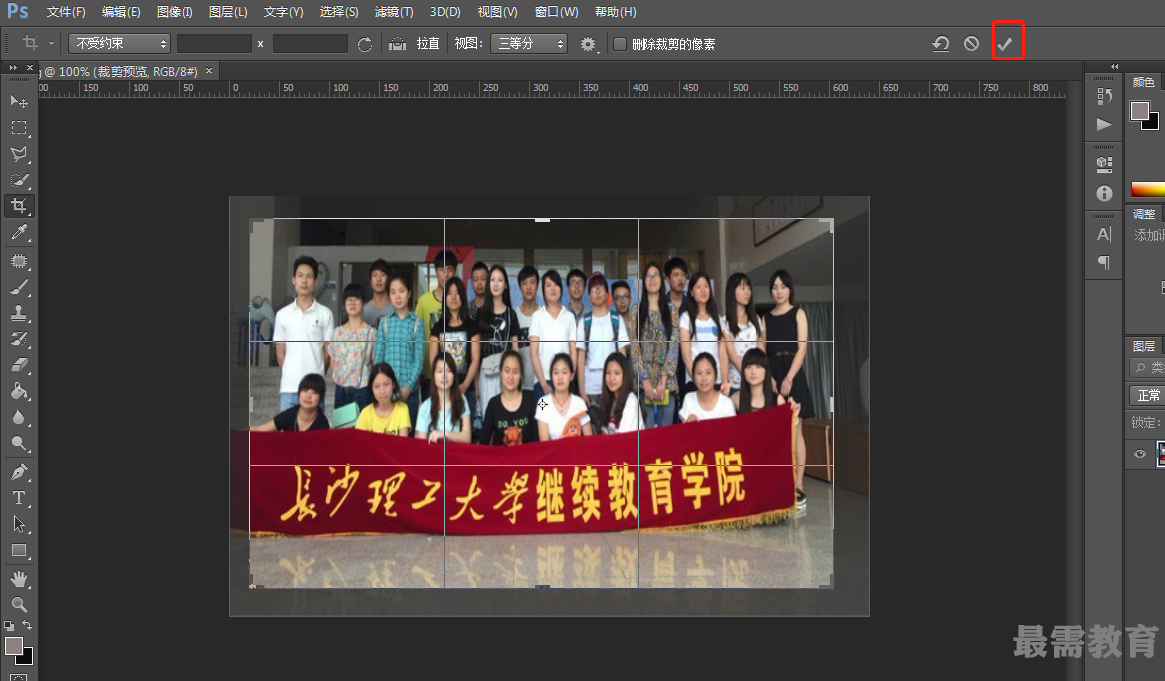Click the rotate crop box icon

(364, 45)
